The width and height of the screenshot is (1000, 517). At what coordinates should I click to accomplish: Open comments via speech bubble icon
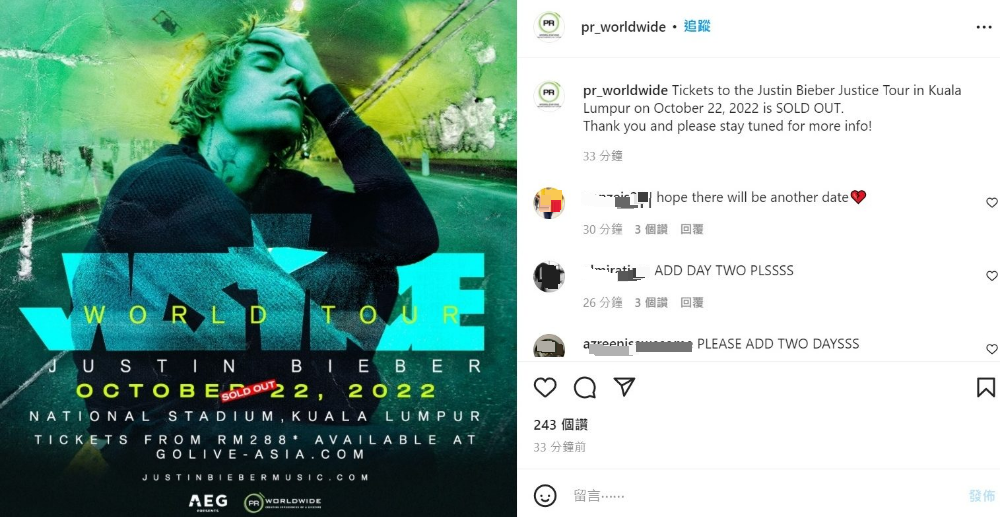point(585,388)
